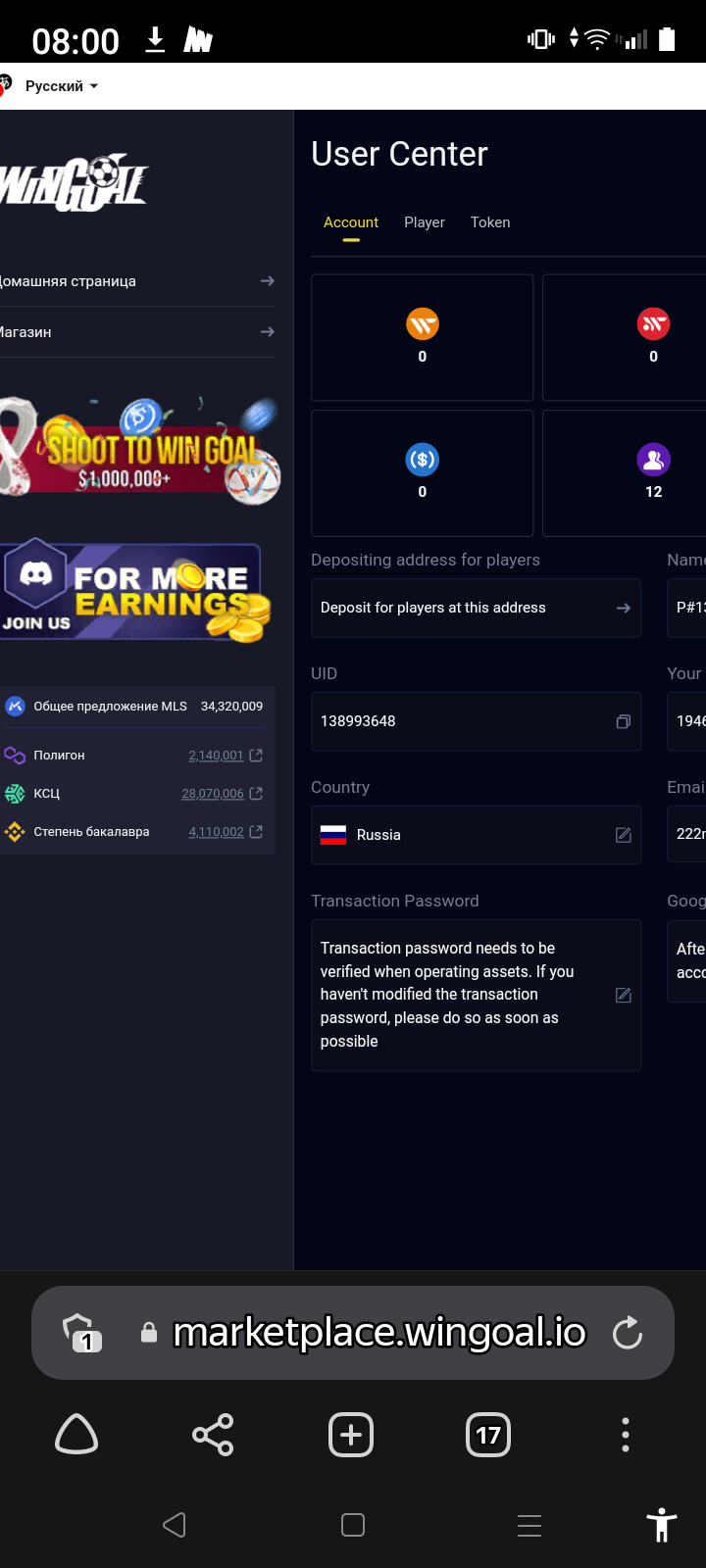Switch to the Token tab

pyautogui.click(x=490, y=222)
